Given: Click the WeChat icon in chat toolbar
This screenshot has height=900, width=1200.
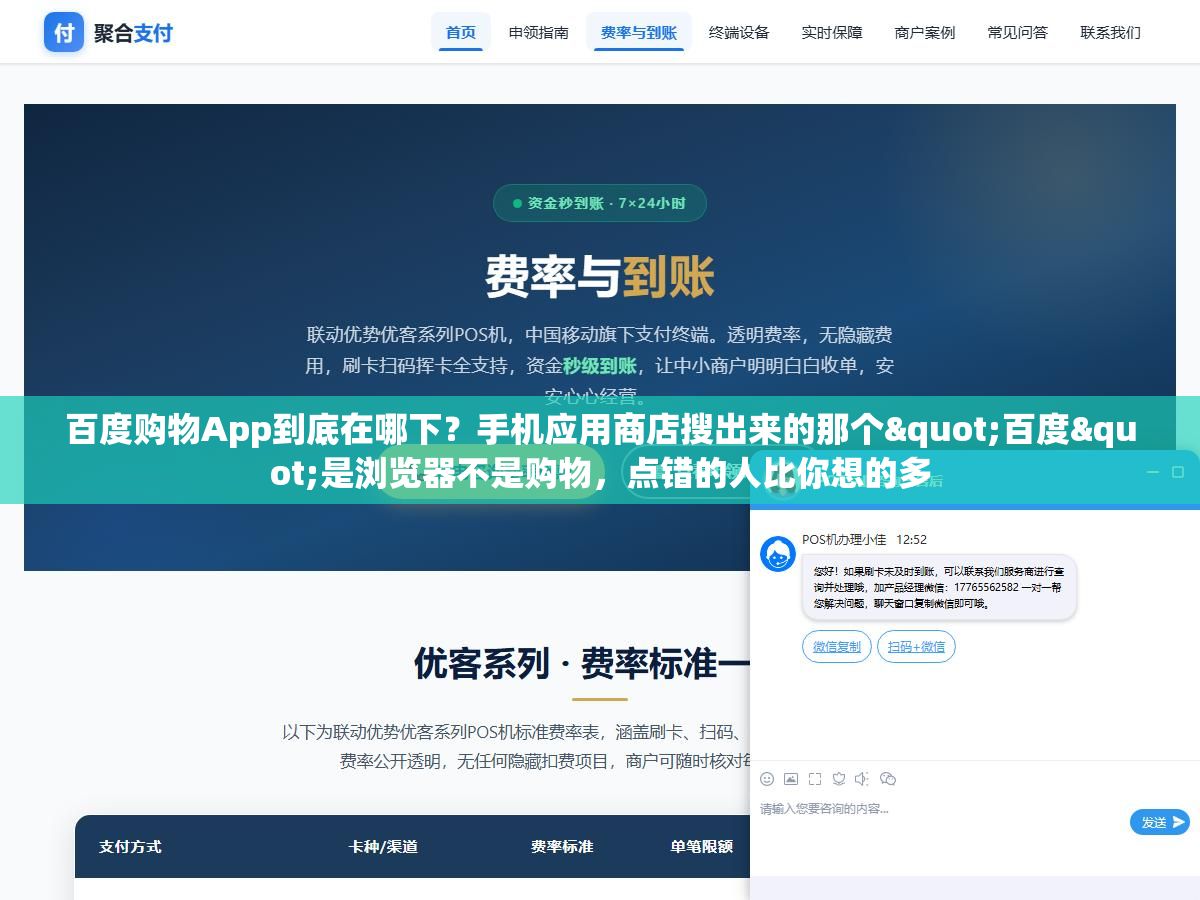Looking at the screenshot, I should pyautogui.click(x=888, y=779).
